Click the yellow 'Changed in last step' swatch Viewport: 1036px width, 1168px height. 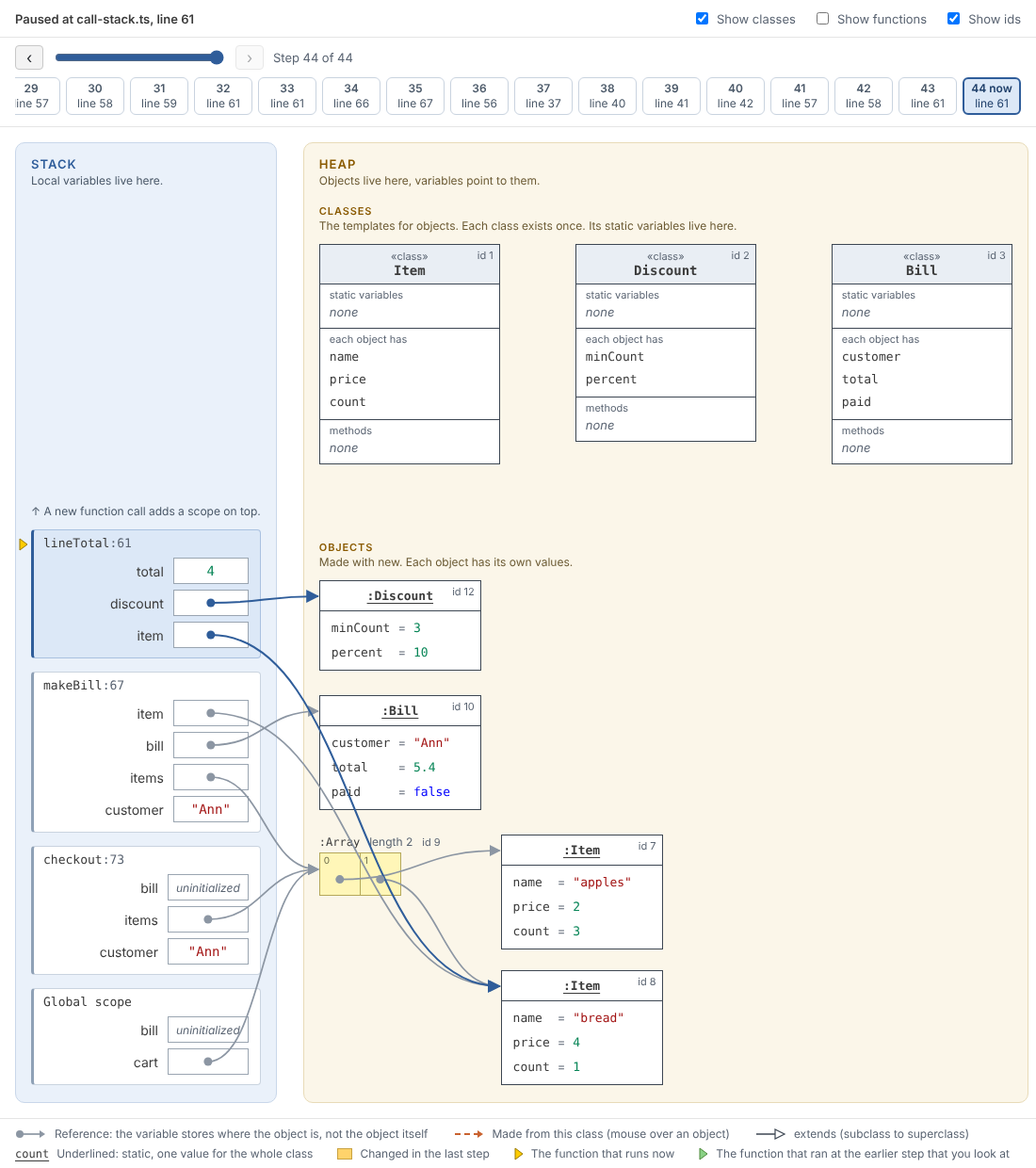[345, 1154]
